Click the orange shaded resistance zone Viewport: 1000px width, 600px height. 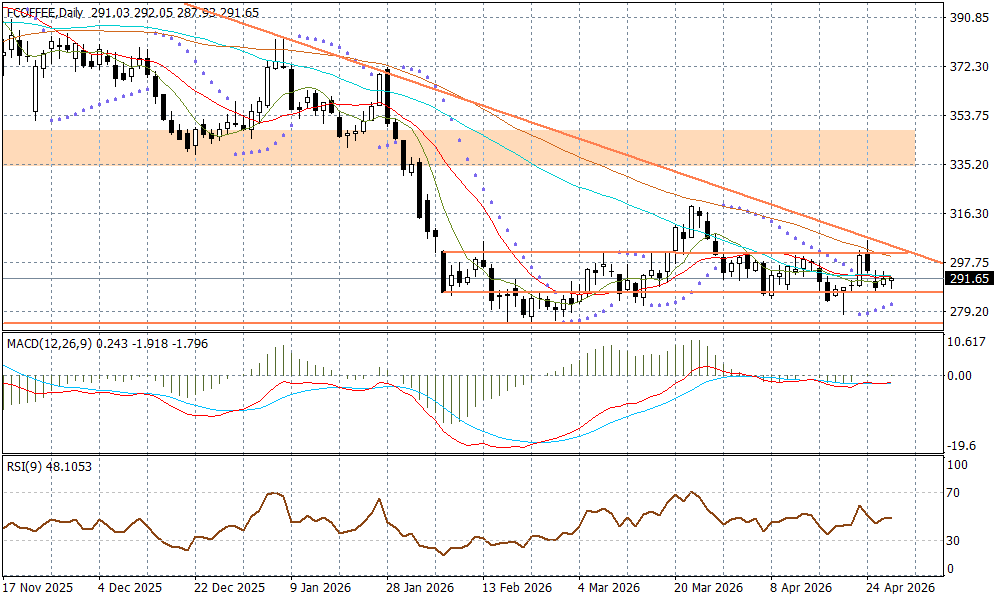tap(458, 147)
